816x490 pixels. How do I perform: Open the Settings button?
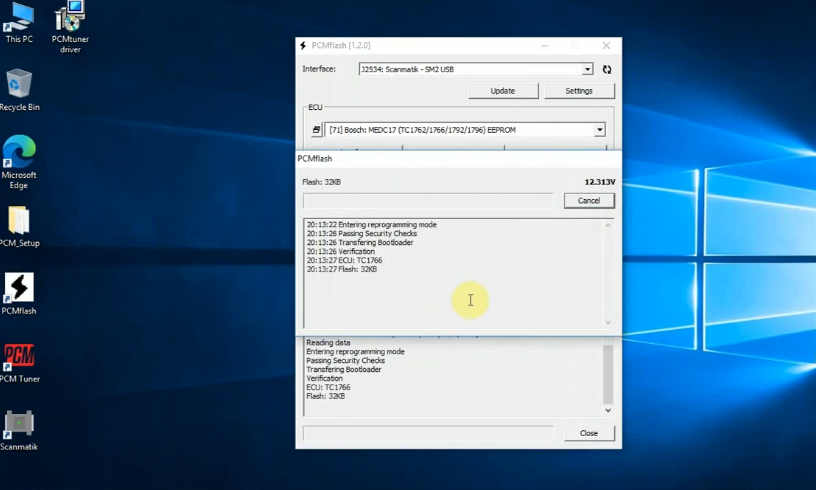[579, 91]
